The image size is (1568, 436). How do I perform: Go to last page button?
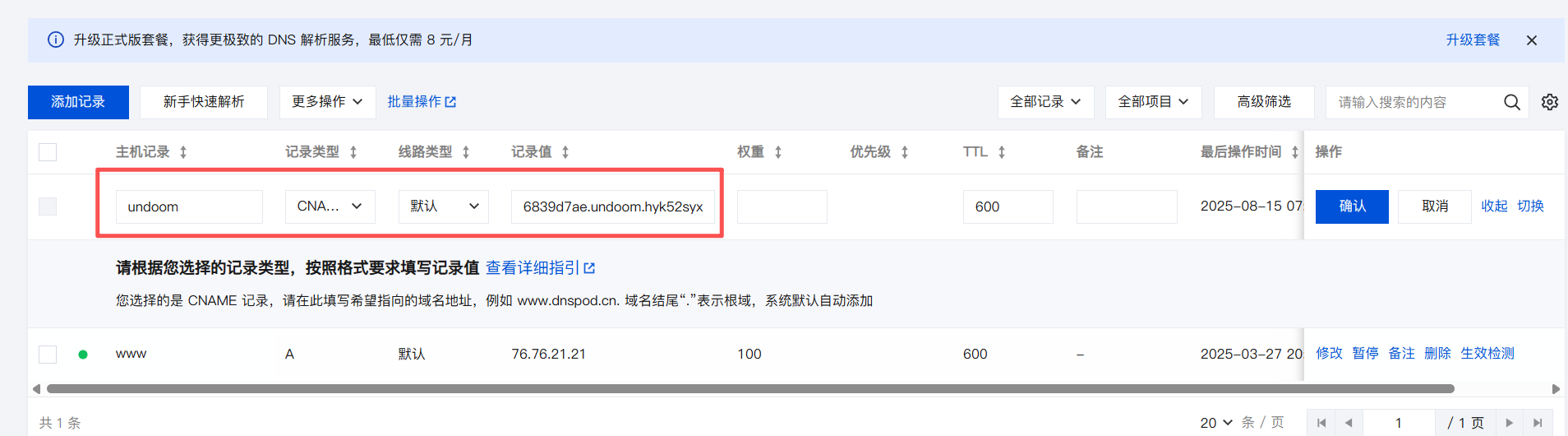point(1538,423)
